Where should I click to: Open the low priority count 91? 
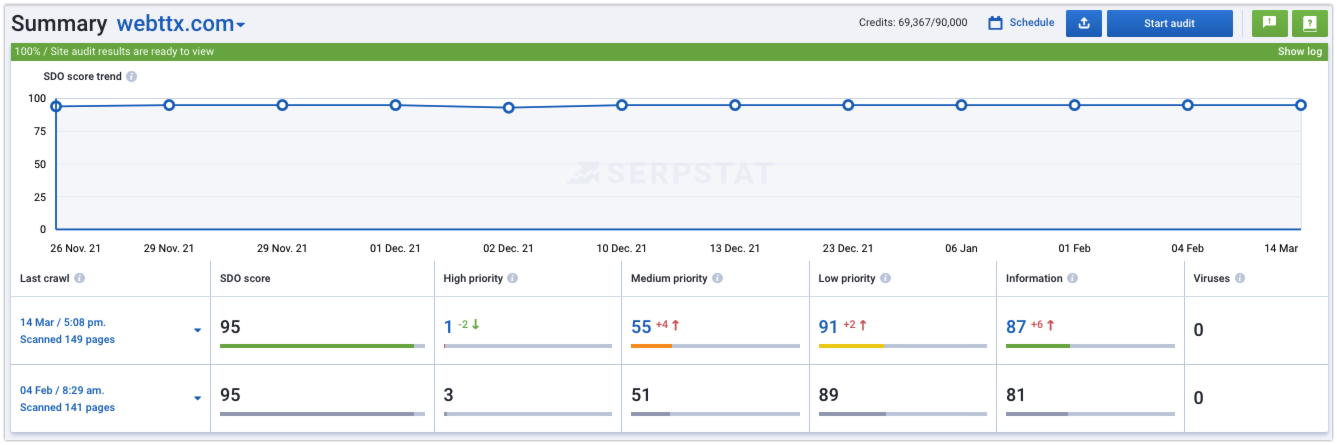[828, 326]
